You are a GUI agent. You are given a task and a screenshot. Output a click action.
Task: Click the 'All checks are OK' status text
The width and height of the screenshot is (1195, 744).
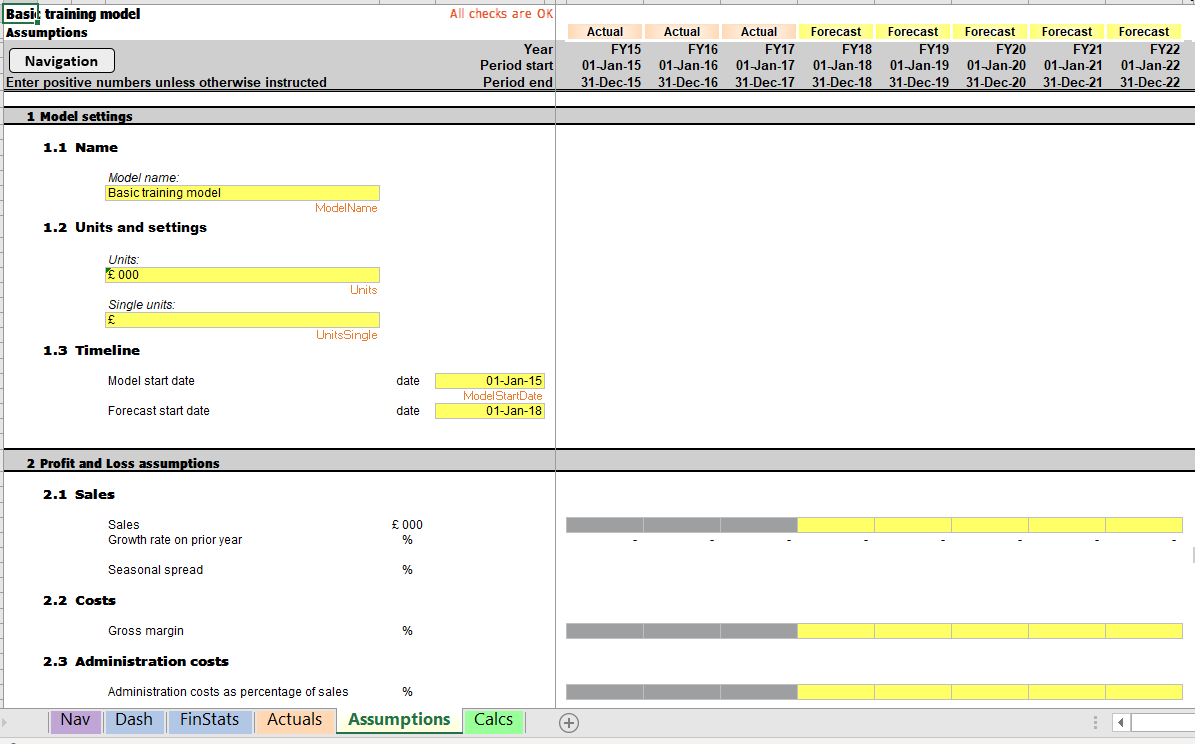click(501, 14)
